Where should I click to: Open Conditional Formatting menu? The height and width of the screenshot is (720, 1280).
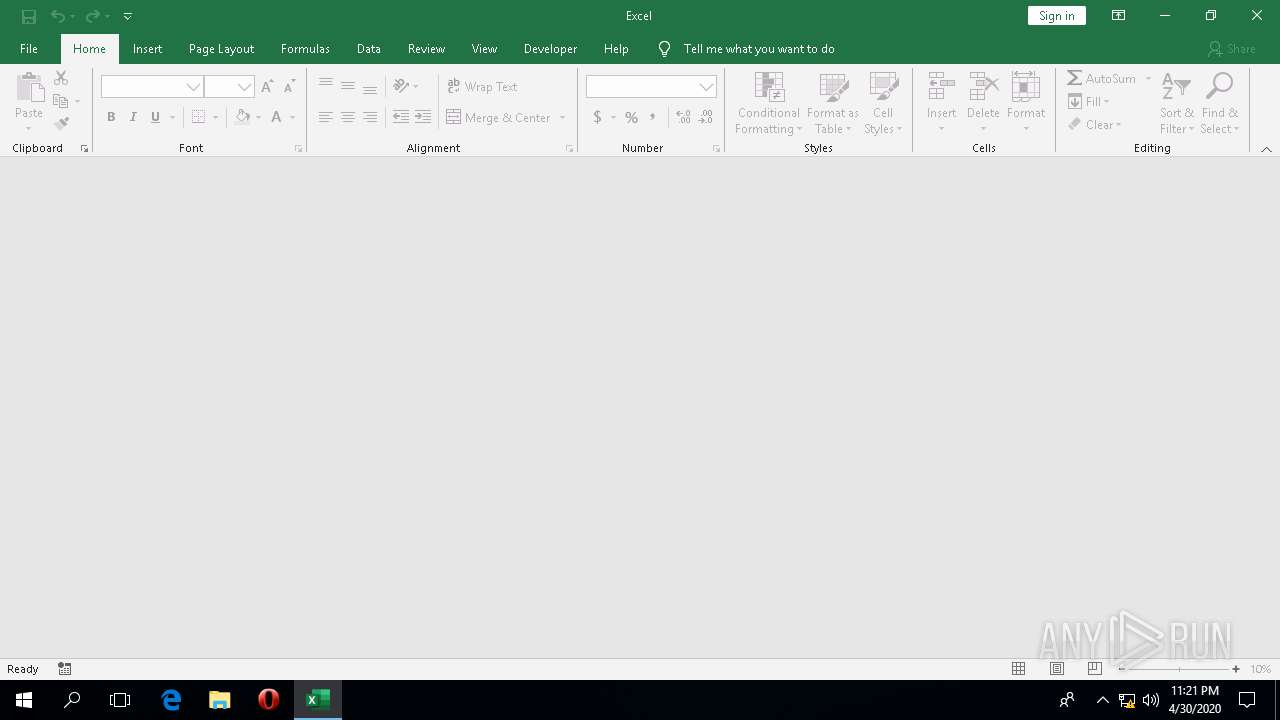tap(768, 103)
